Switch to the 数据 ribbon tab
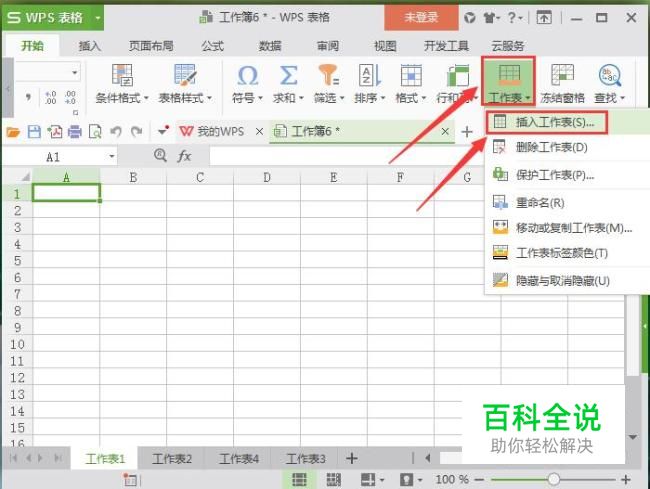Image resolution: width=650 pixels, height=489 pixels. [270, 46]
